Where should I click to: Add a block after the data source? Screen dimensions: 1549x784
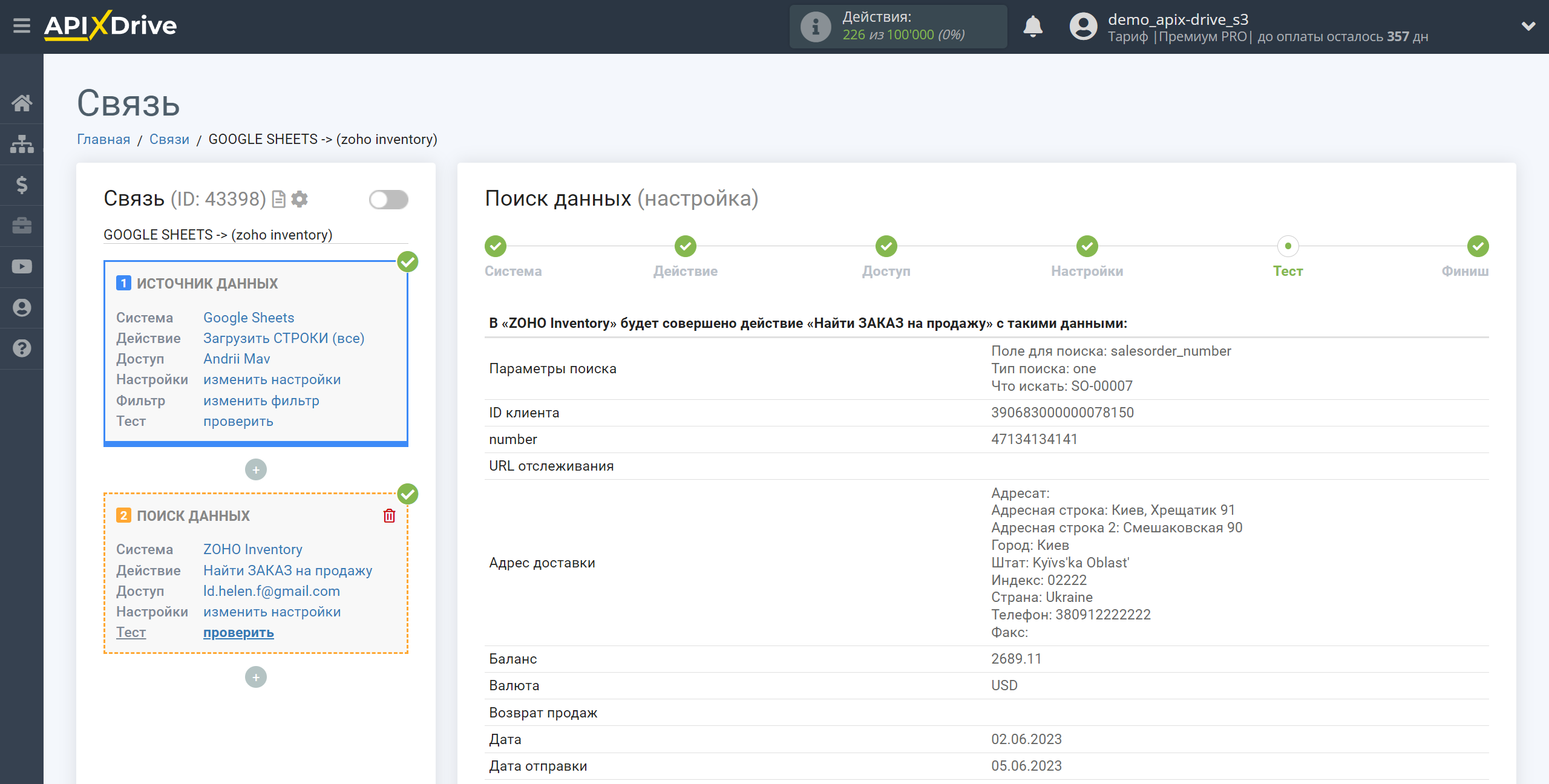pyautogui.click(x=256, y=469)
